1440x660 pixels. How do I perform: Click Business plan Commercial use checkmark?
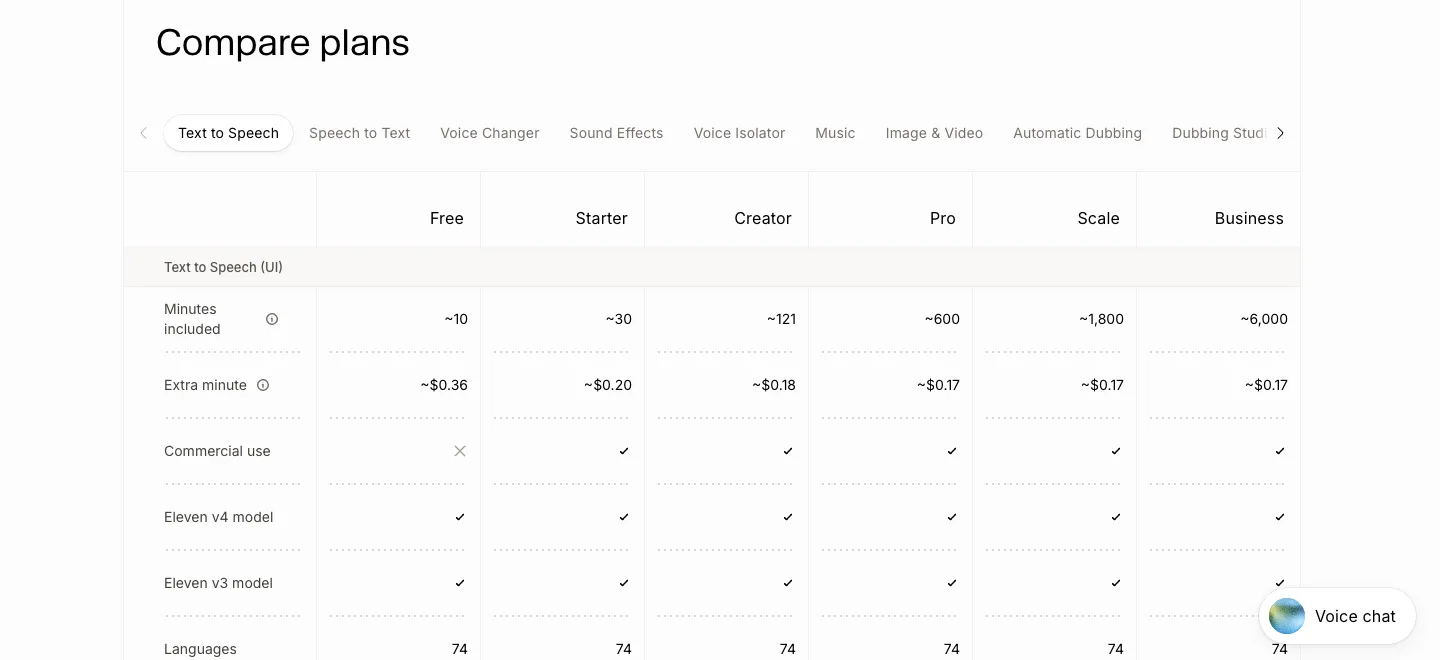[x=1280, y=451]
